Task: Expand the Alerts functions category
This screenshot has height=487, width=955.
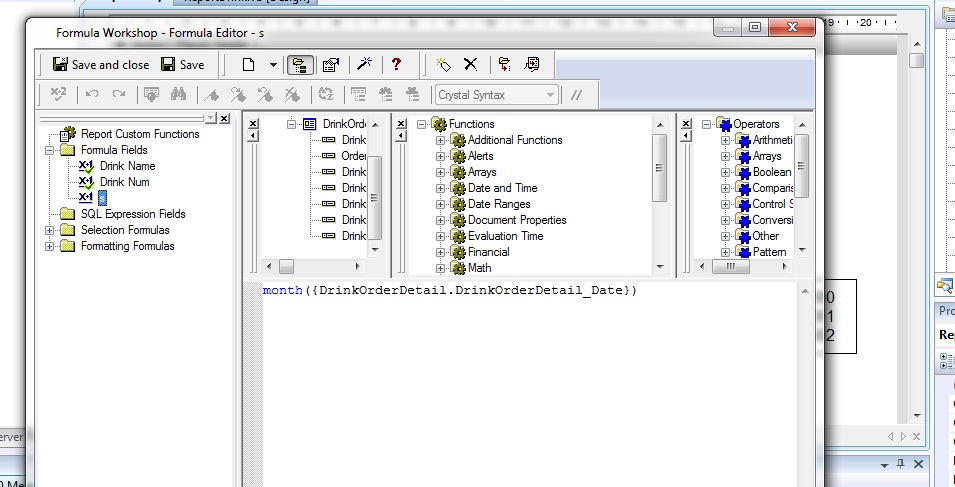Action: coord(440,156)
